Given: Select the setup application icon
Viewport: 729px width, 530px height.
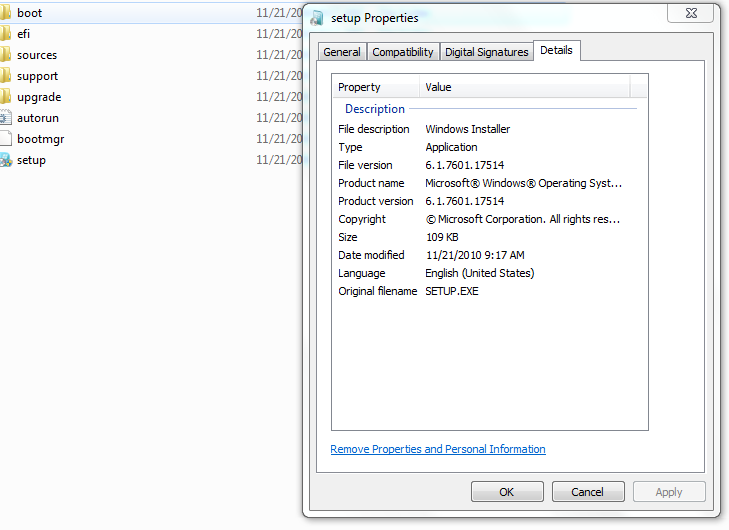Looking at the screenshot, I should click(6, 160).
